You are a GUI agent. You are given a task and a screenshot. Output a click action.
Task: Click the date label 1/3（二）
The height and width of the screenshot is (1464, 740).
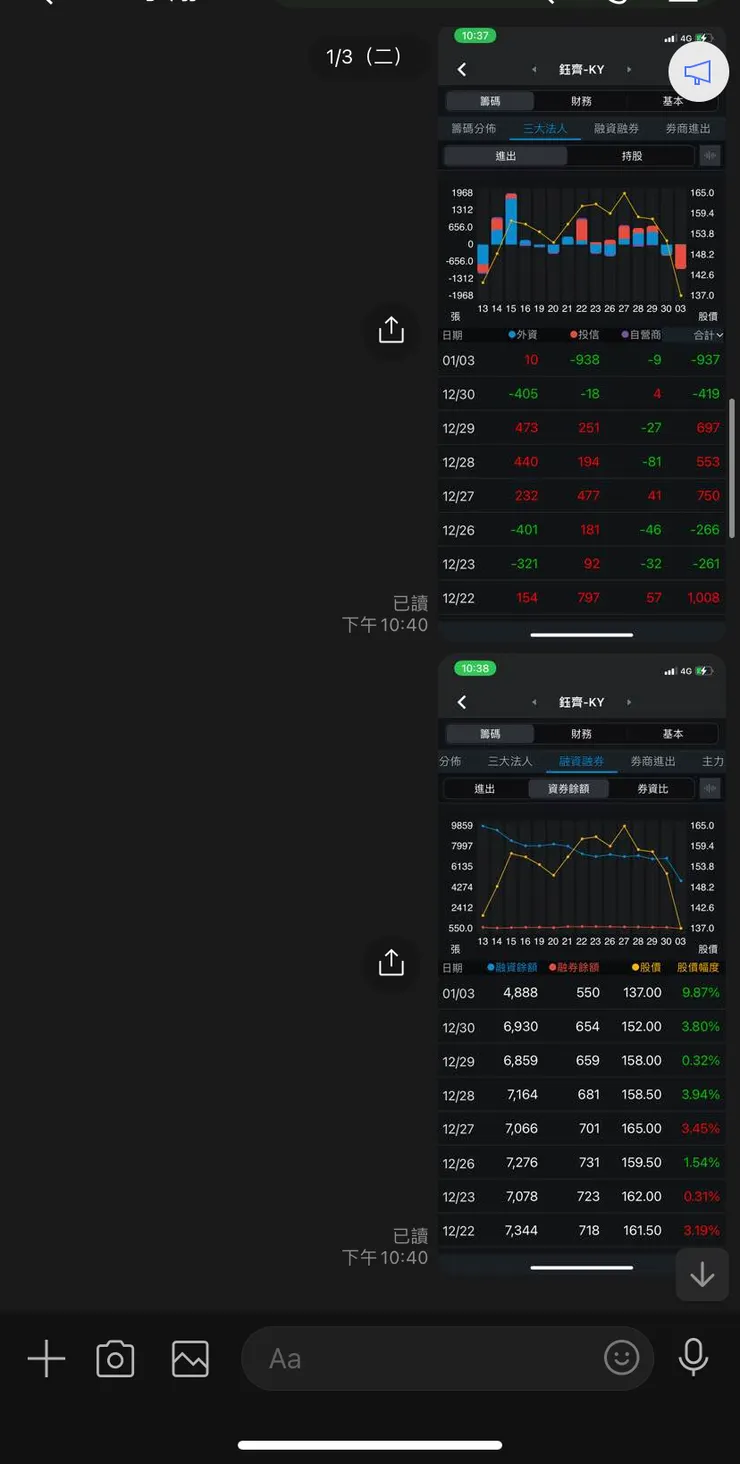pos(364,57)
